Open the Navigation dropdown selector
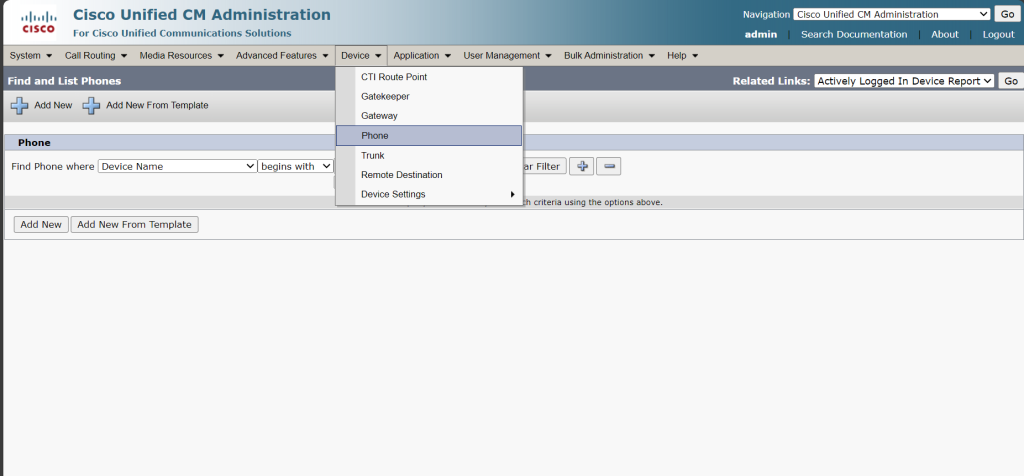1024x476 pixels. click(891, 14)
